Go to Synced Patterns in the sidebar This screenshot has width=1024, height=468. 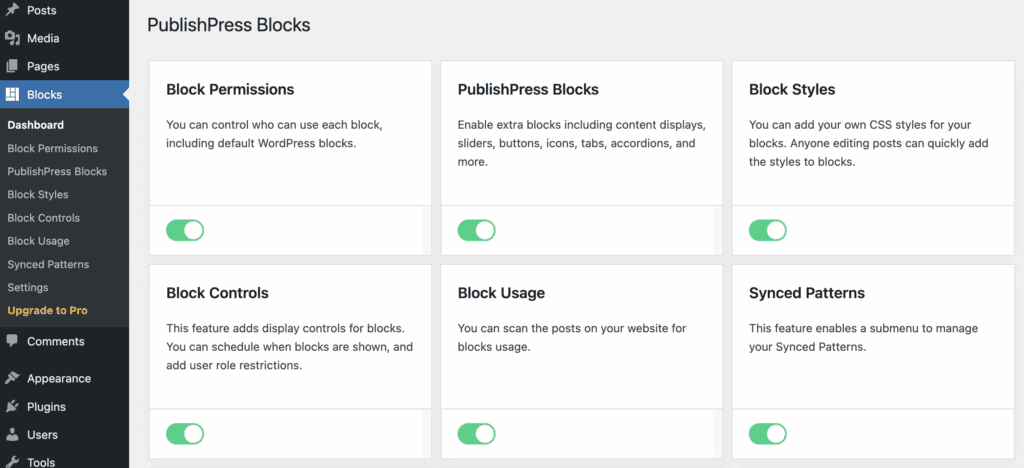pyautogui.click(x=48, y=264)
